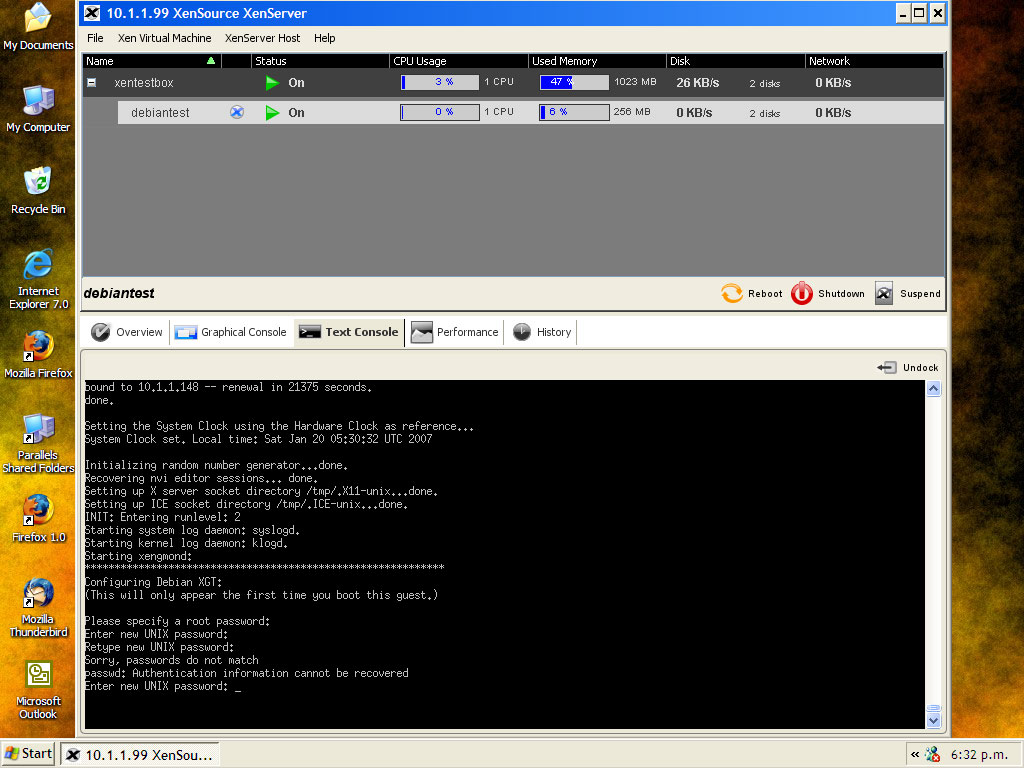Image resolution: width=1024 pixels, height=768 pixels.
Task: Open the Help menu
Action: 325,38
